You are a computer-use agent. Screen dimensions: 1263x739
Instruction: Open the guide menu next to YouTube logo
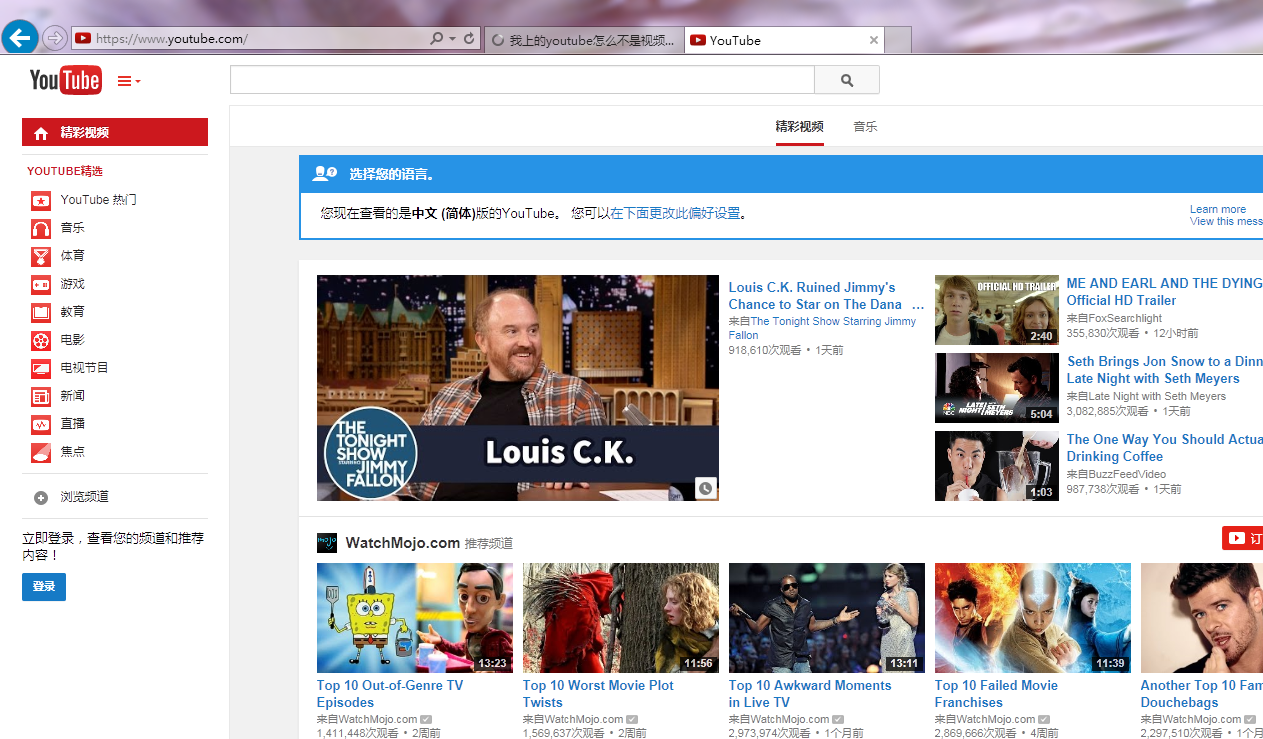click(129, 81)
